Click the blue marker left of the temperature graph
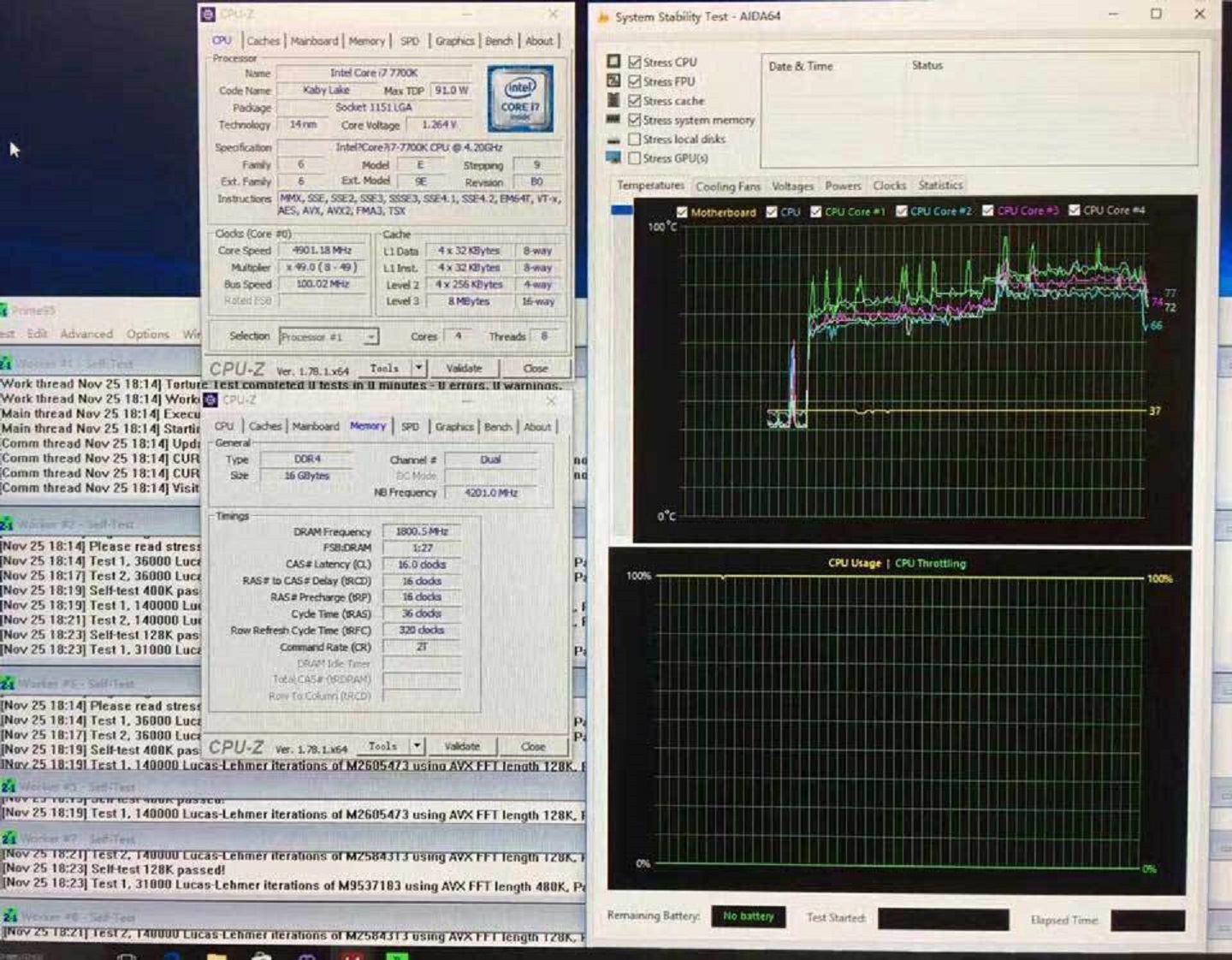The height and width of the screenshot is (960, 1232). tap(622, 210)
